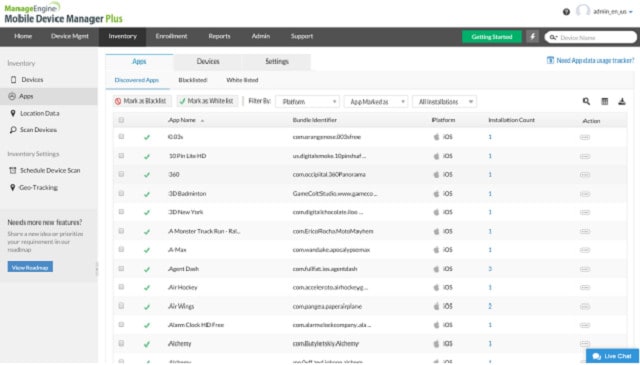Check the box for 3D Badminton row
The height and width of the screenshot is (365, 640).
point(121,193)
